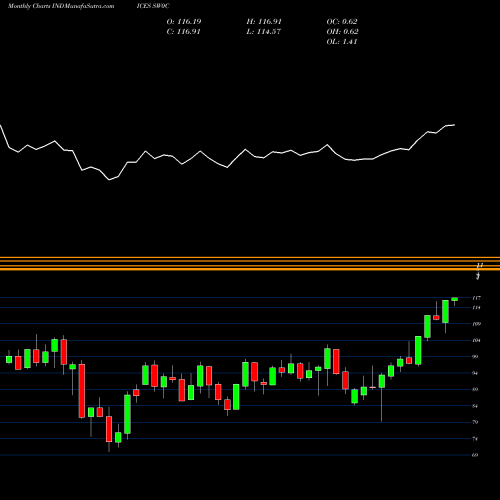Click the 89 price axis label
This screenshot has height=500, width=500.
tap(475, 389)
